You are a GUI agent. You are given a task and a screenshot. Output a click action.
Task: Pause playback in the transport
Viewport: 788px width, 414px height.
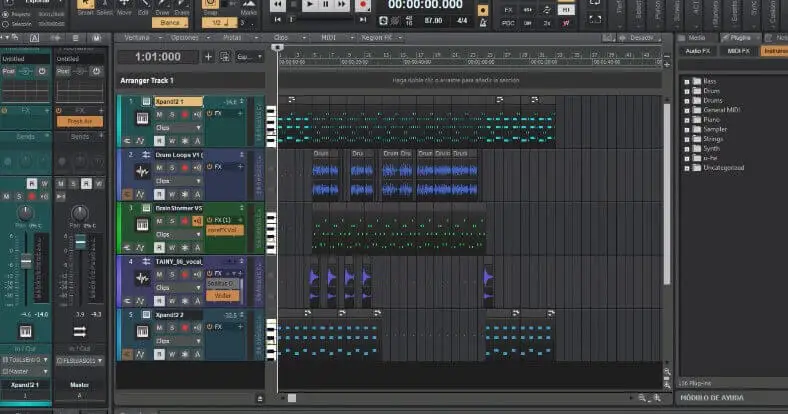pyautogui.click(x=326, y=5)
